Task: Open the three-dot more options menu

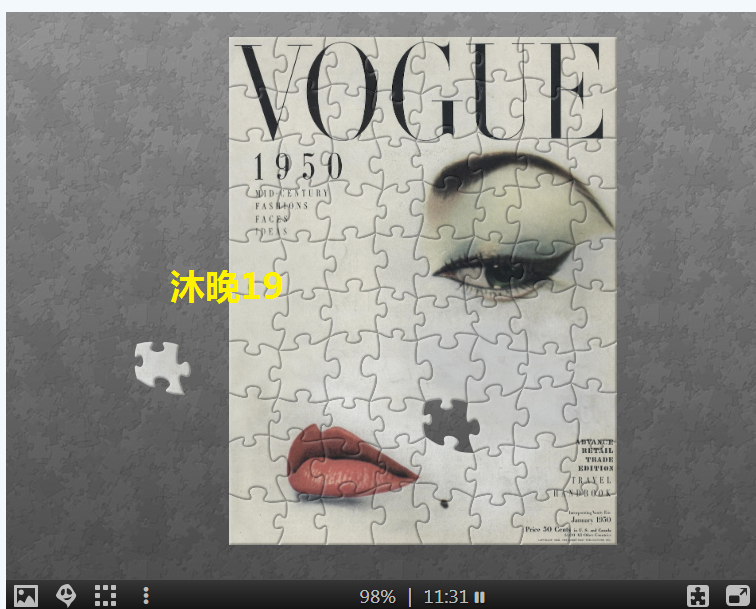Action: 146,596
